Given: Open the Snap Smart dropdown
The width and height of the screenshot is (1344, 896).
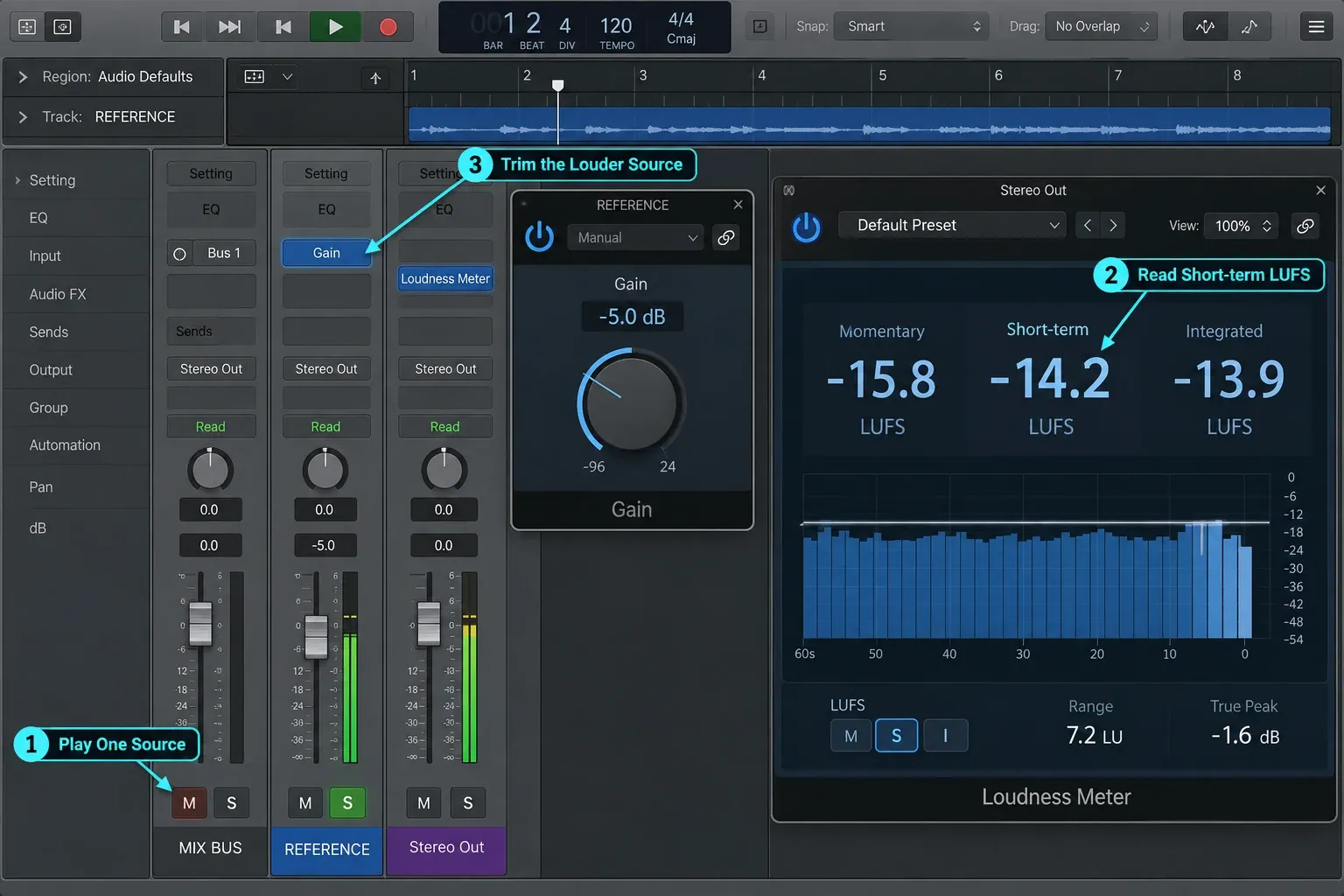Looking at the screenshot, I should (x=911, y=27).
